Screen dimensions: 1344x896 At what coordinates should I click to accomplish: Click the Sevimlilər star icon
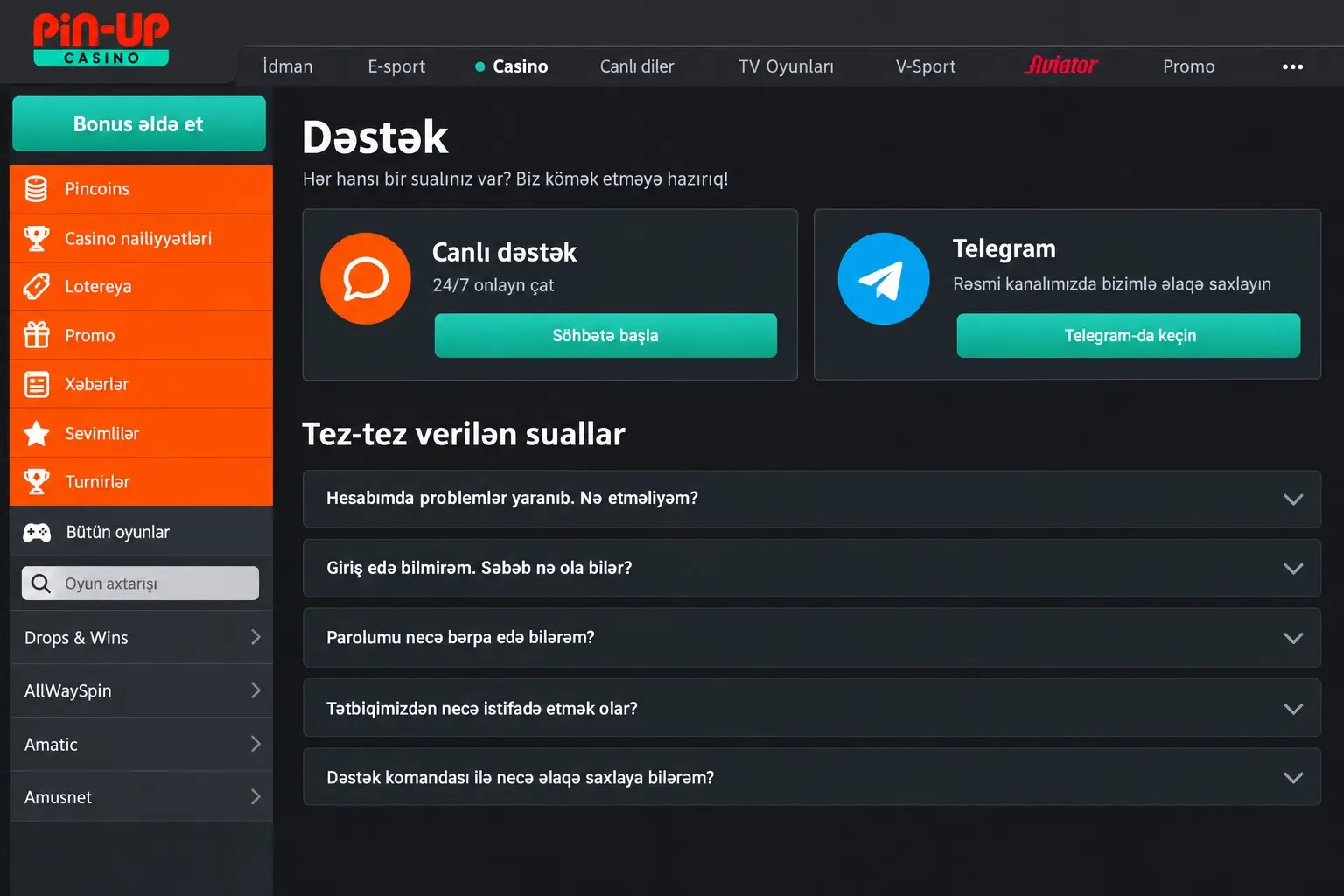36,433
